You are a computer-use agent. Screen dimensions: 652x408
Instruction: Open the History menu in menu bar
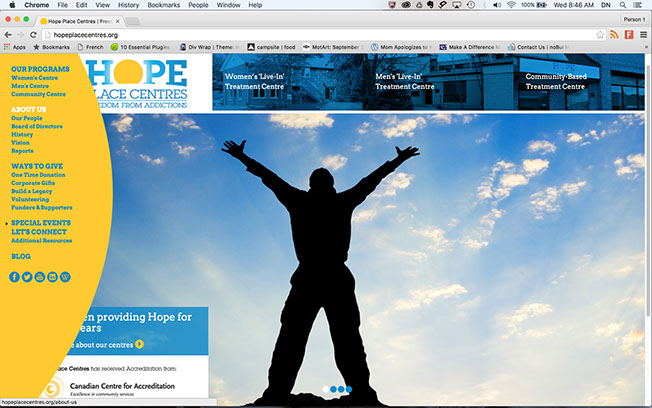(128, 5)
